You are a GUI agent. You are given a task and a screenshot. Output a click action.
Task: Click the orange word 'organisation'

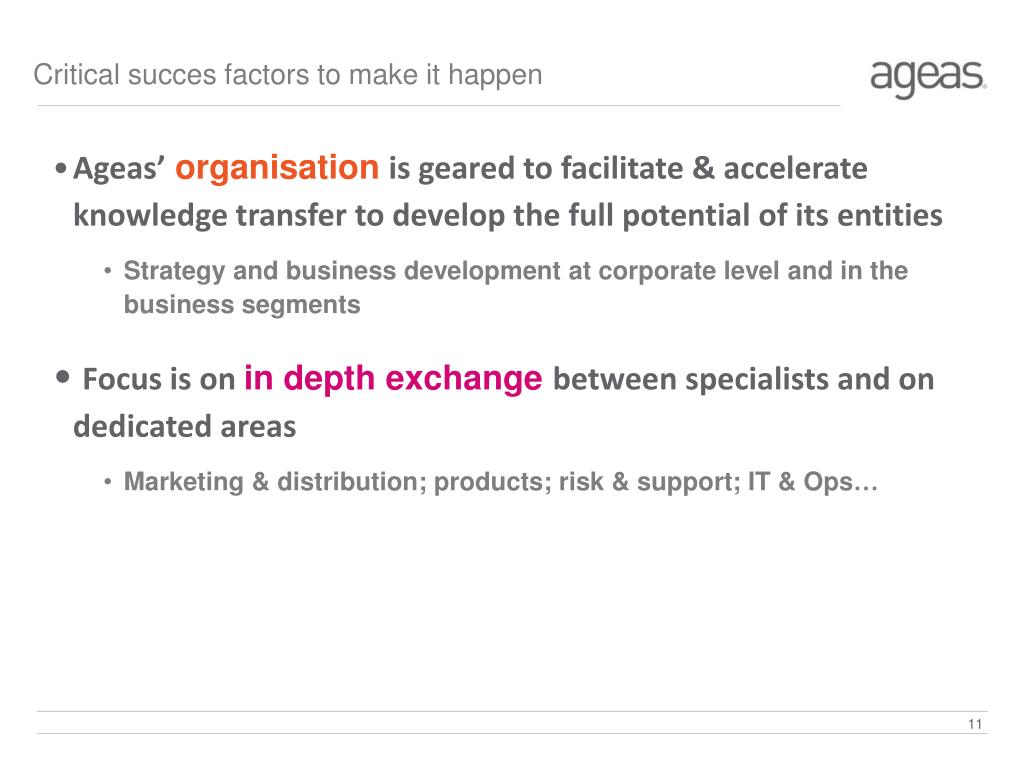(277, 169)
